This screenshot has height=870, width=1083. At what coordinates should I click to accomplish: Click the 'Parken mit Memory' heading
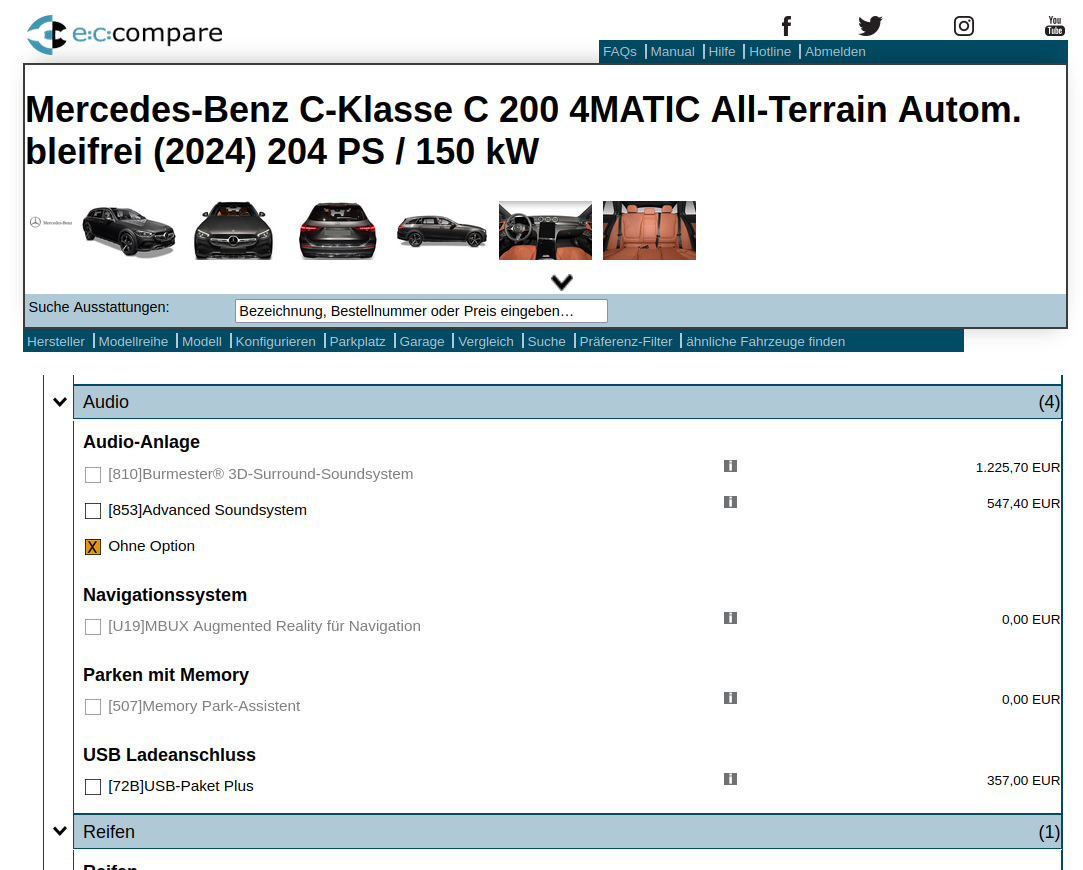(x=166, y=675)
